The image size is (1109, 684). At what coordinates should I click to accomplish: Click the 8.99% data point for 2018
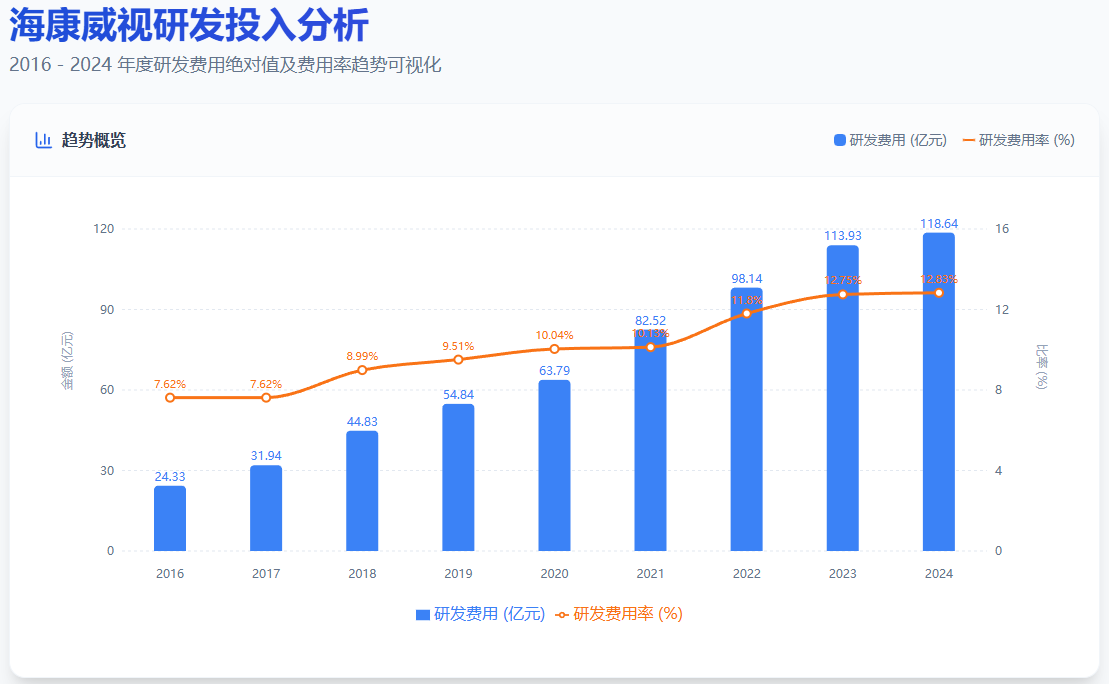click(x=362, y=370)
